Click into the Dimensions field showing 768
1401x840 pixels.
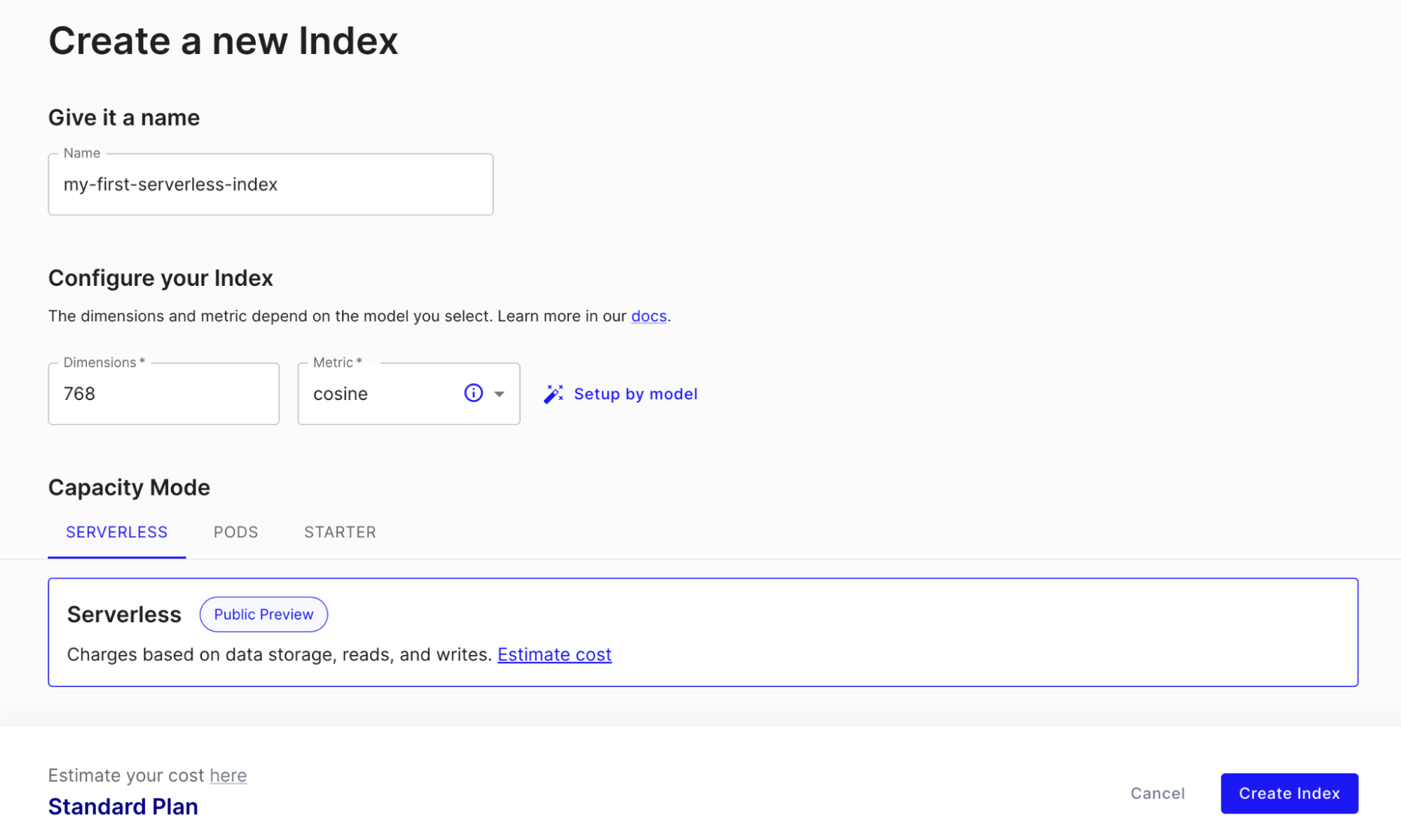163,394
